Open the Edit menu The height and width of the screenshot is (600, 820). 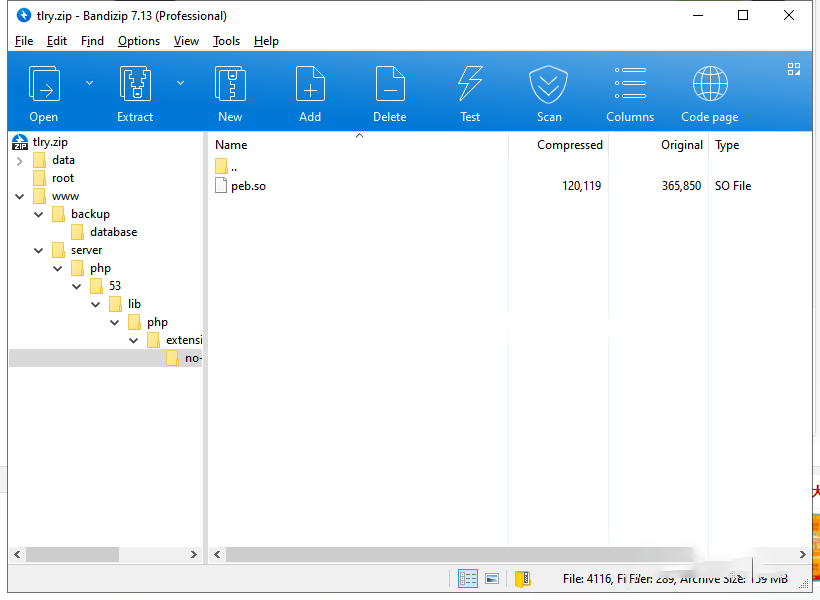[56, 41]
